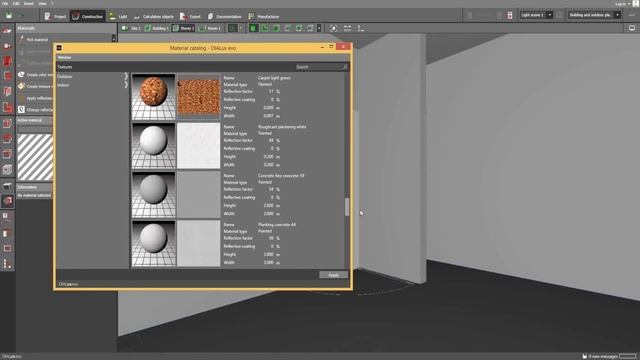This screenshot has height=360, width=640.
Task: Open the Documentation tab
Action: point(224,16)
